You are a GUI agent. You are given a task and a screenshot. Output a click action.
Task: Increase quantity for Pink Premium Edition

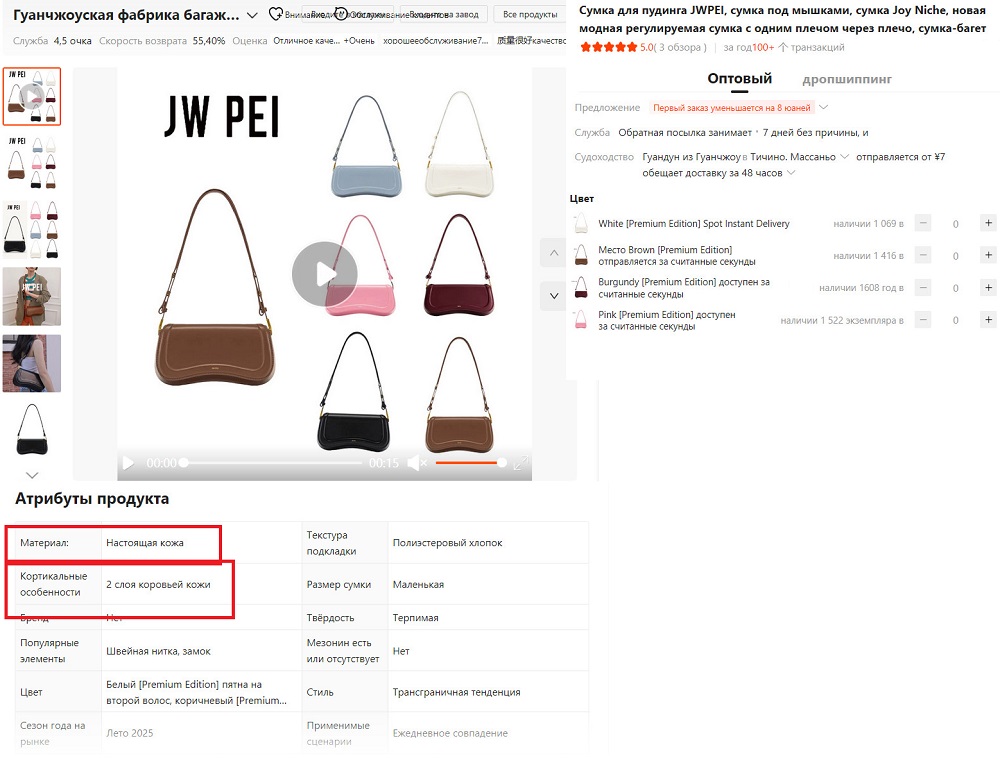(988, 320)
